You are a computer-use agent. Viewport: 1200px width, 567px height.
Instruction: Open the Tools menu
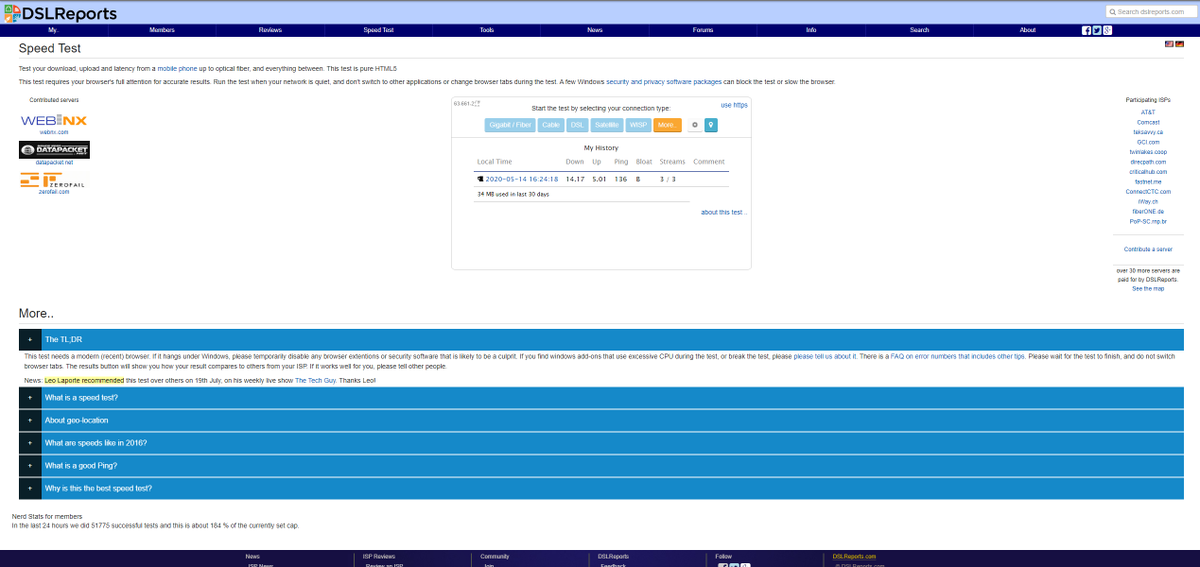487,30
